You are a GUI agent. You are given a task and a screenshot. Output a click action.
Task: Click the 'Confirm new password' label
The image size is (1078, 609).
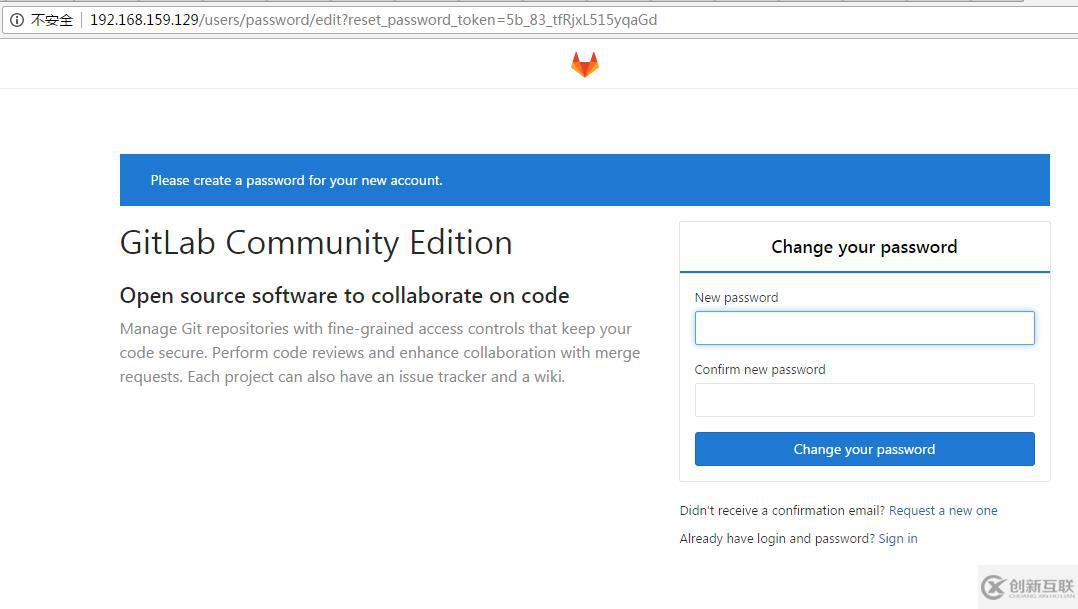pyautogui.click(x=760, y=370)
